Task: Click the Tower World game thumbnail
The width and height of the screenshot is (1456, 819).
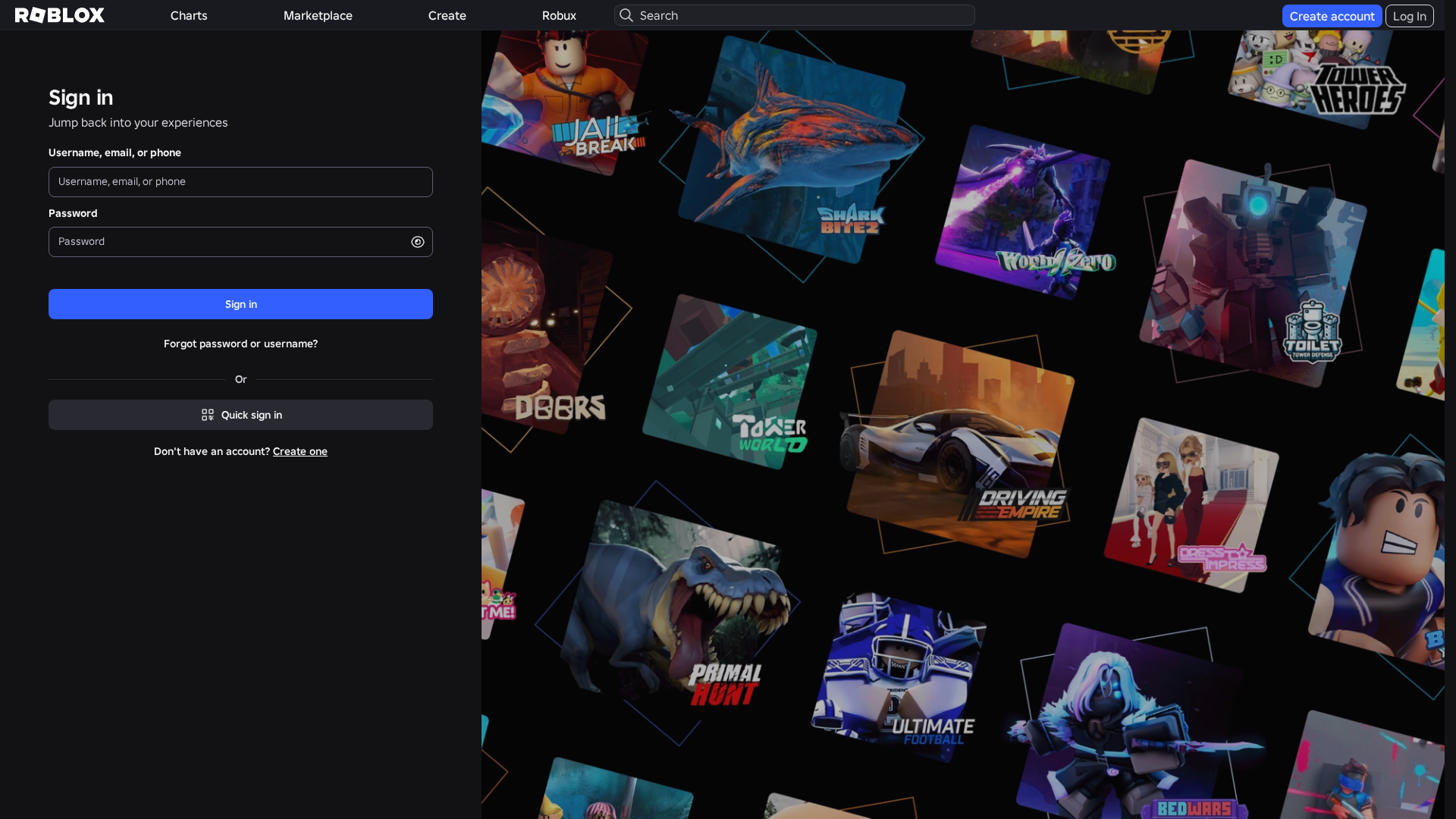Action: pos(730,381)
